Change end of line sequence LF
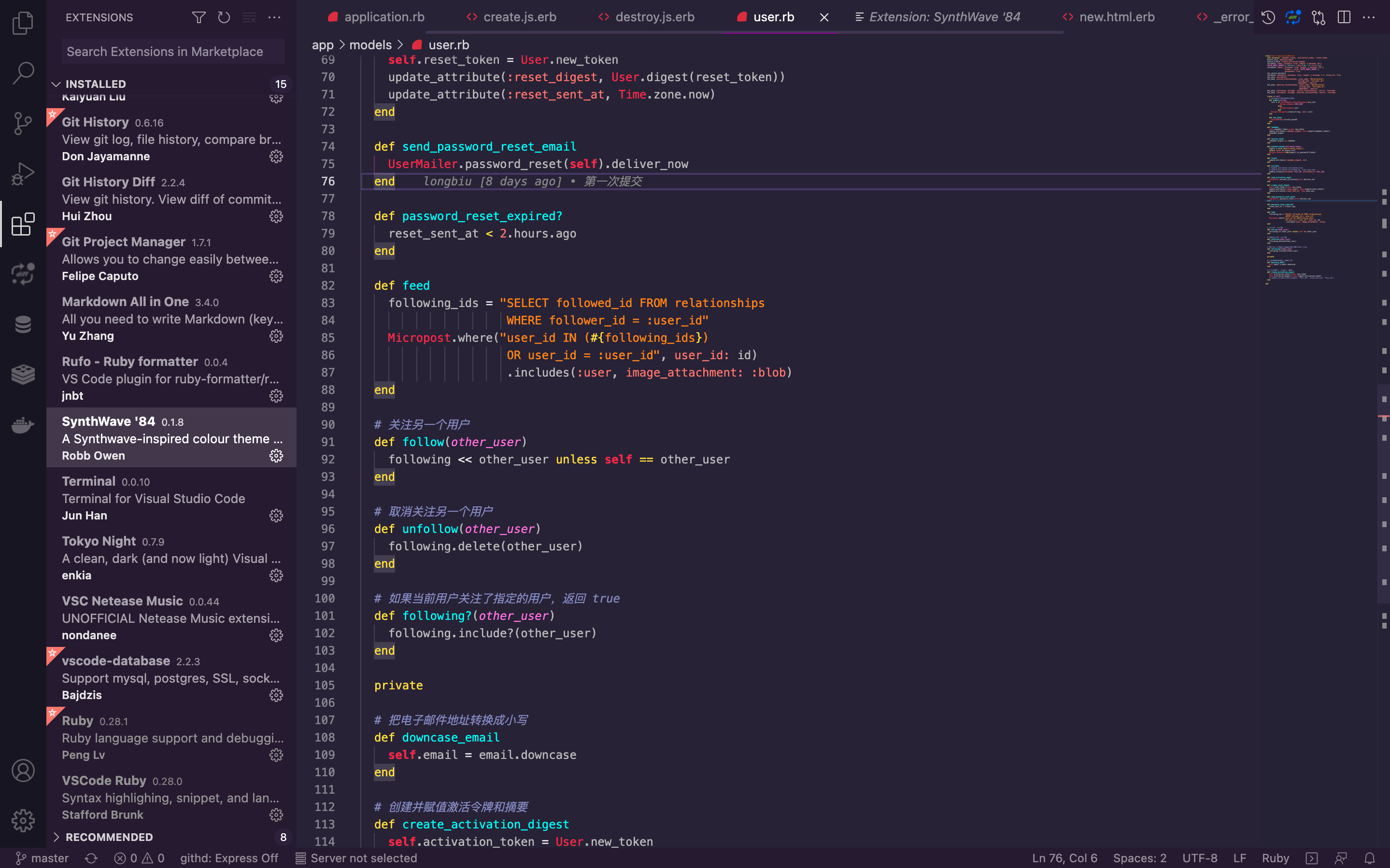Screen dimensions: 1390x868 [1240, 858]
